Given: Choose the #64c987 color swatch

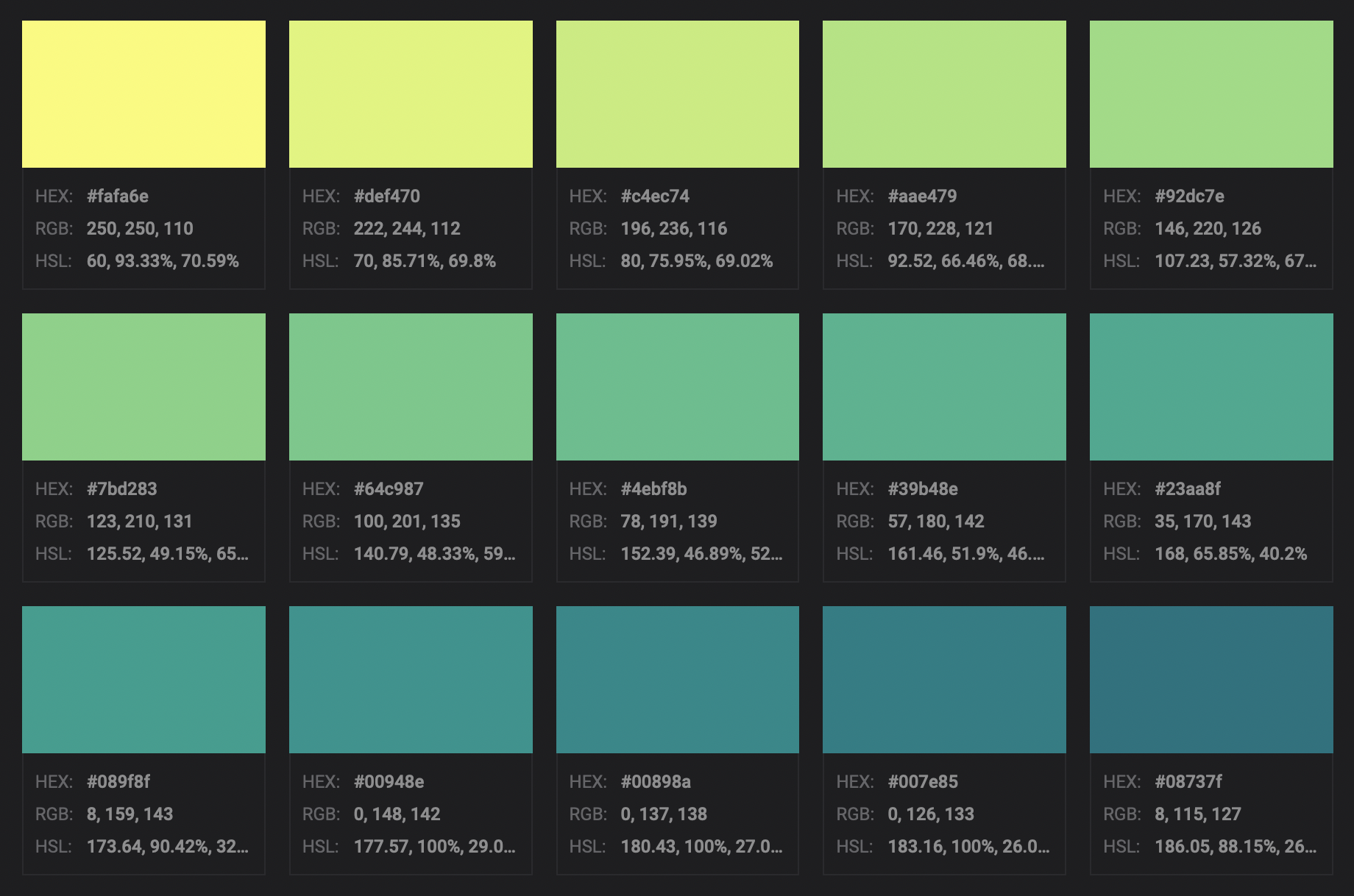Looking at the screenshot, I should (x=411, y=387).
